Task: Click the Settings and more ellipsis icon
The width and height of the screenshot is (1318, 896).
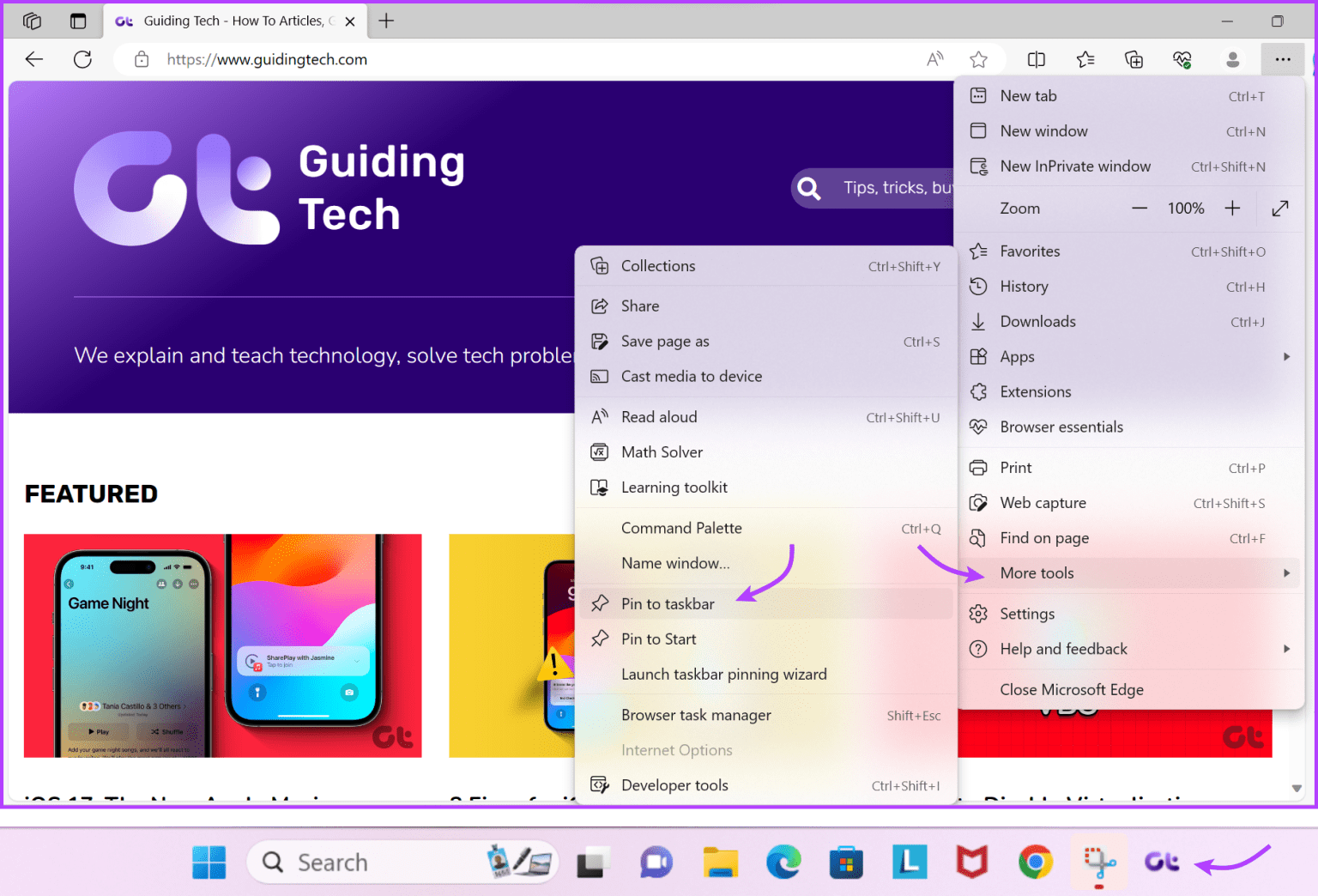Action: 1282,59
